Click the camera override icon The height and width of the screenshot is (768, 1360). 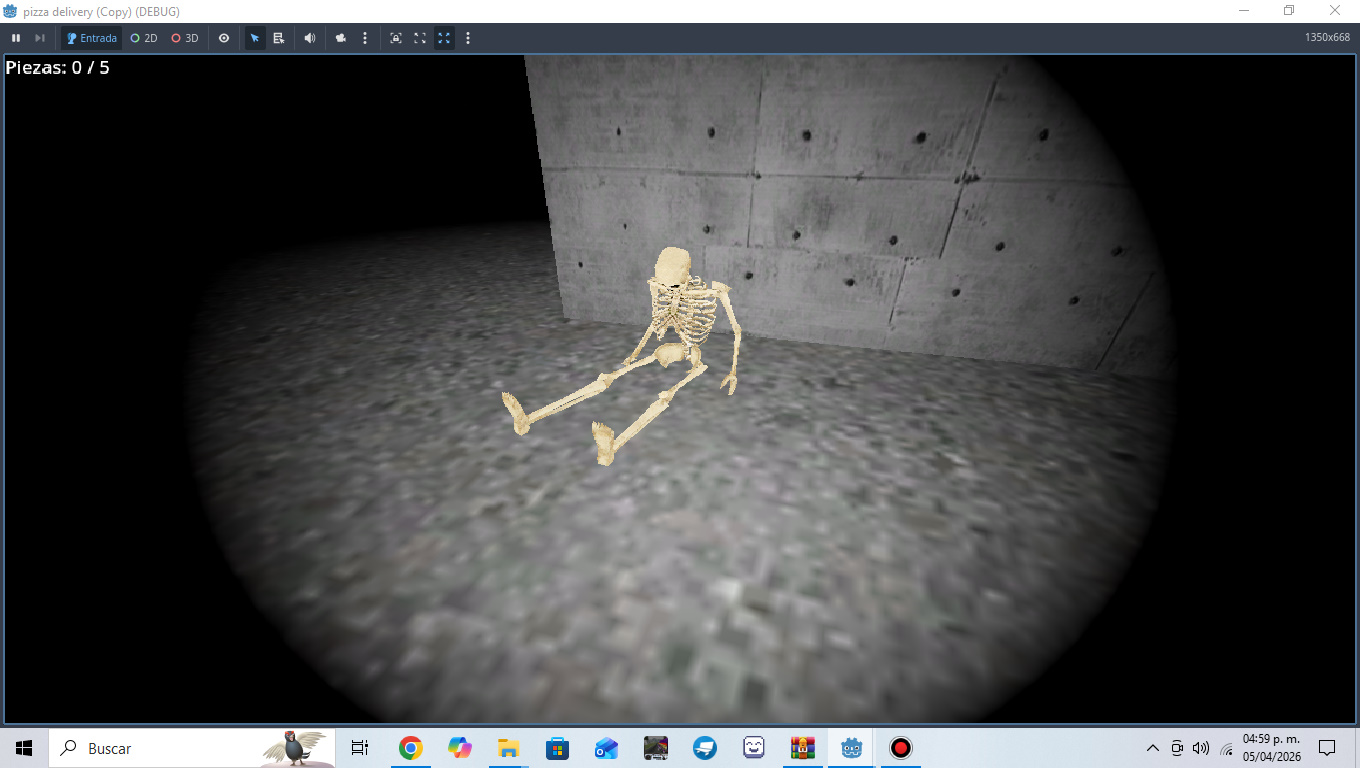[x=341, y=38]
